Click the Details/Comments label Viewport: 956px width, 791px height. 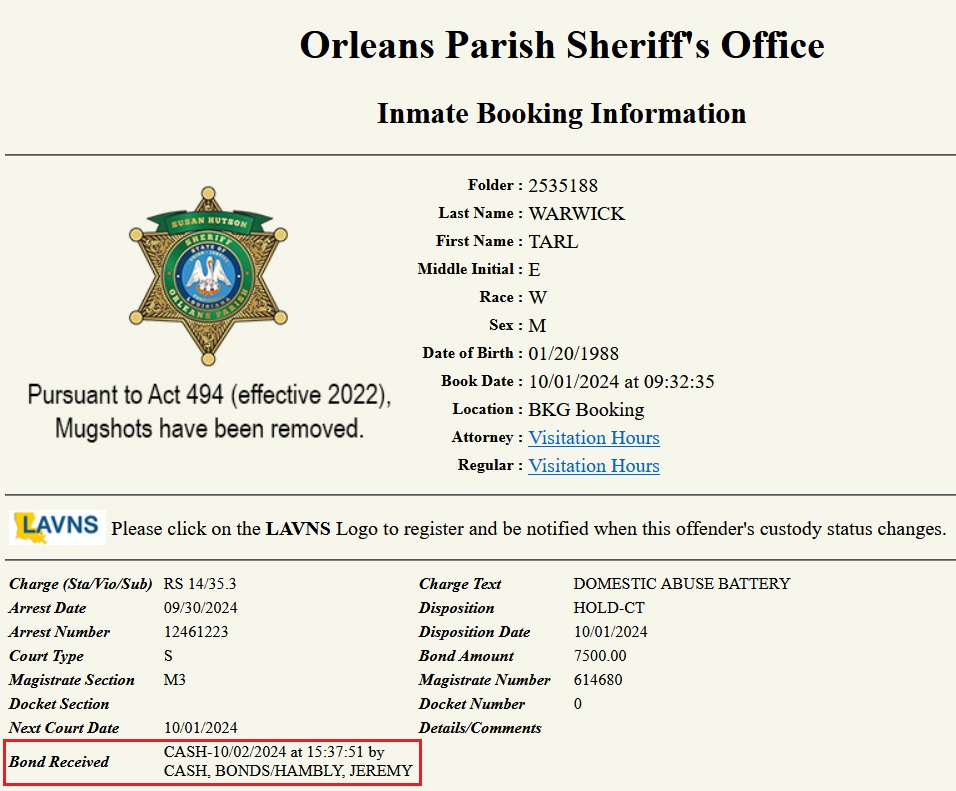480,728
